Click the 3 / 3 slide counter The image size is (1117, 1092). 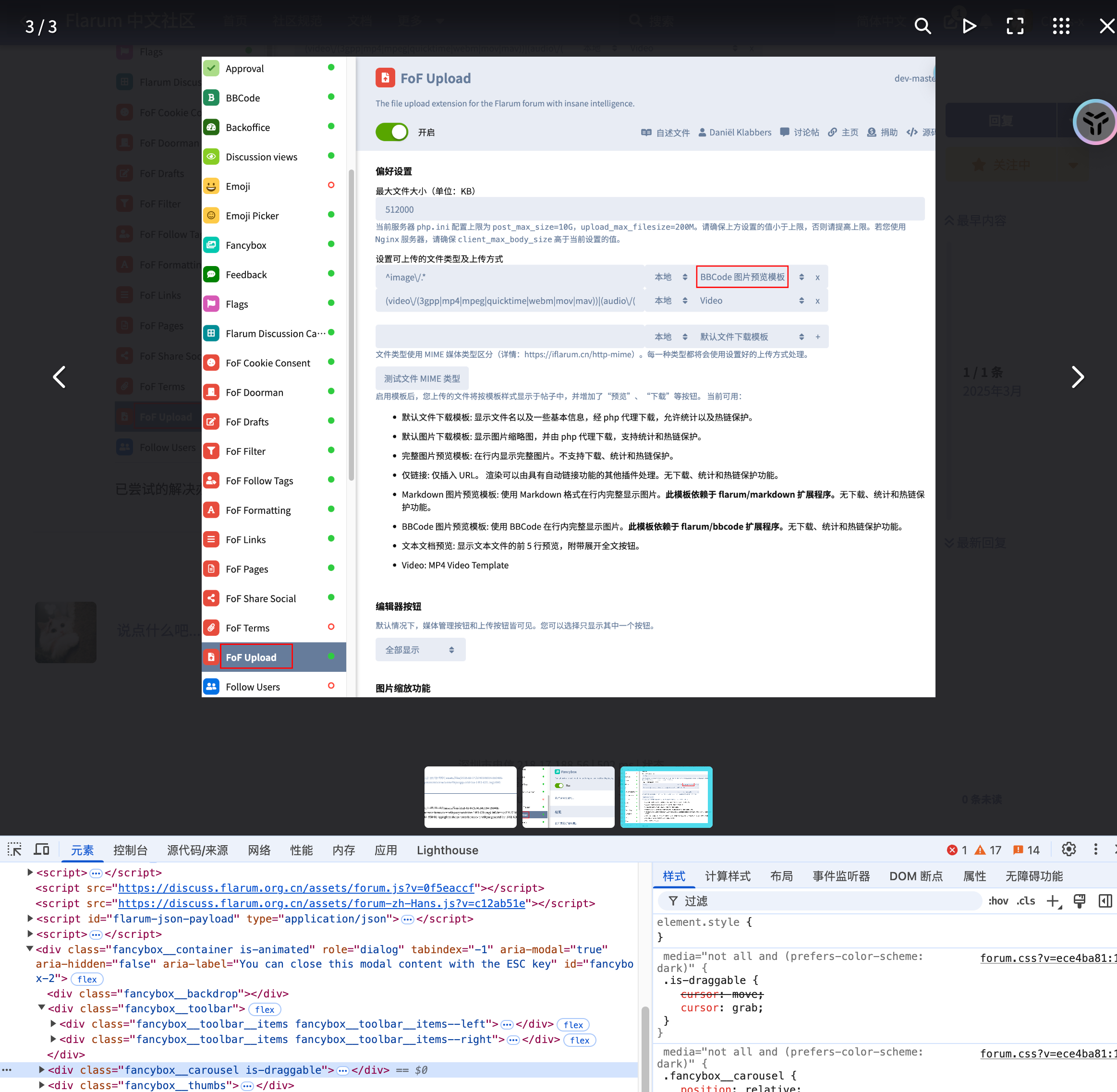click(x=41, y=26)
